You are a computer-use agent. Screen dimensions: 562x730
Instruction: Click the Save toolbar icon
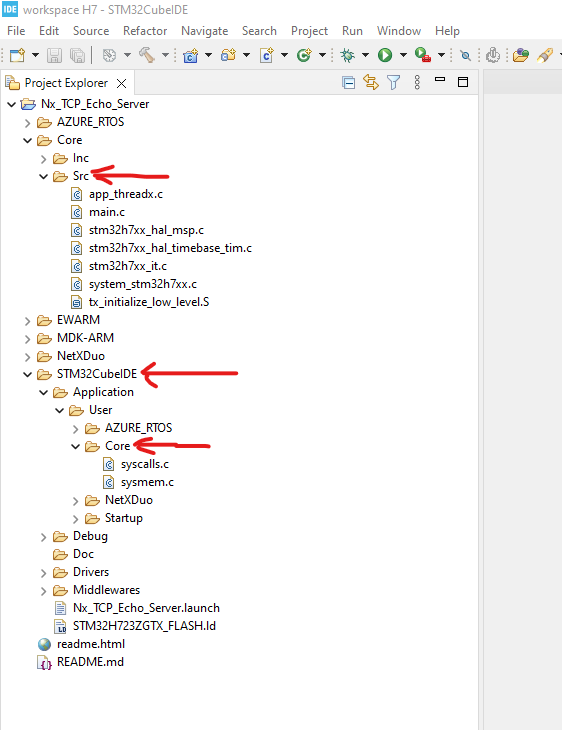54,55
